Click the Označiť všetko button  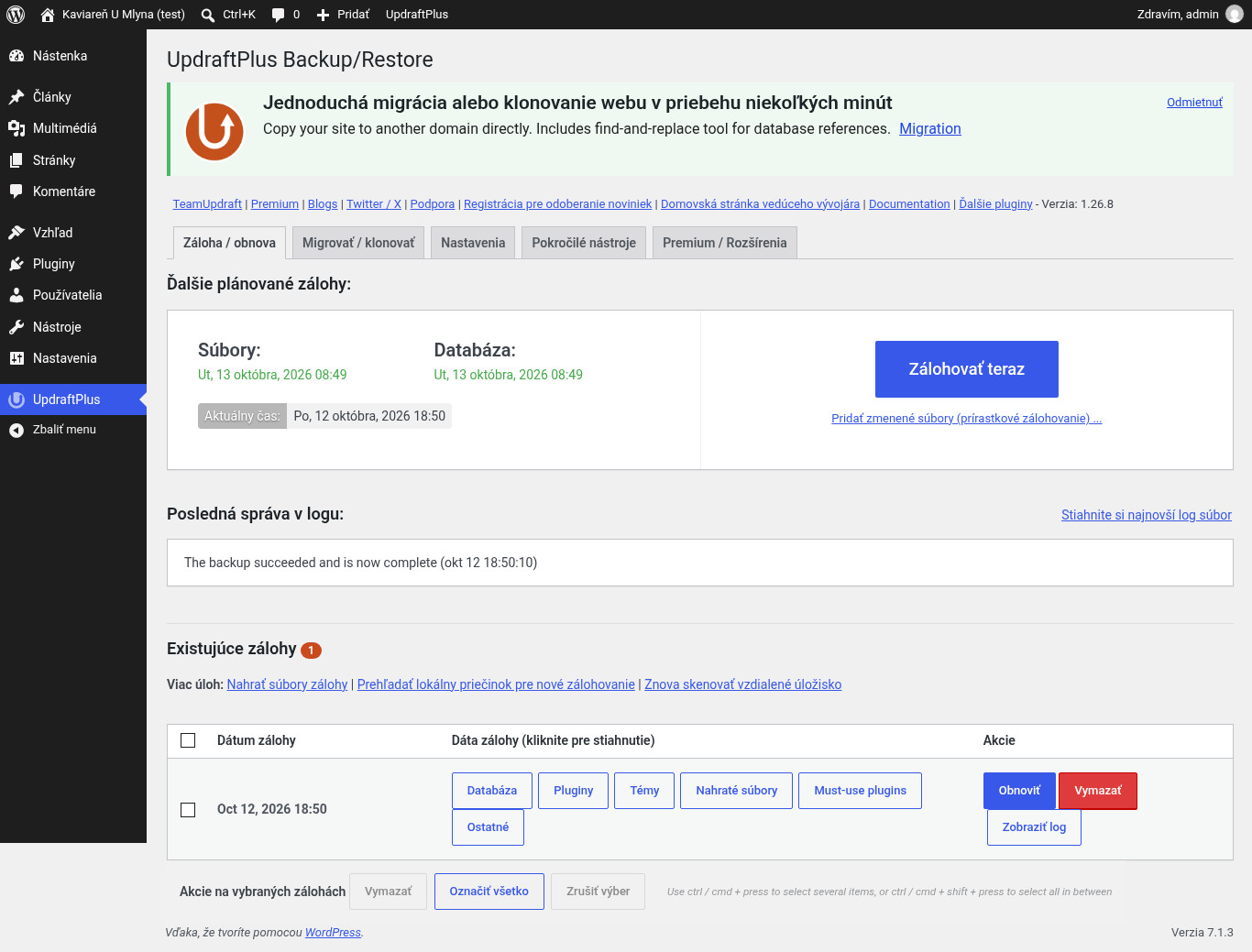click(x=489, y=892)
